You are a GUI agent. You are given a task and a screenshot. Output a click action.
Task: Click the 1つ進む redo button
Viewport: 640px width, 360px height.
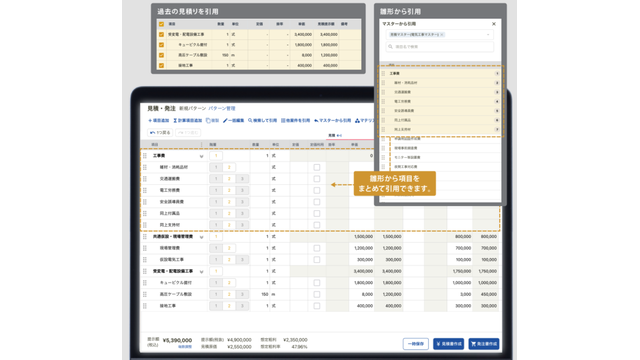(x=188, y=133)
